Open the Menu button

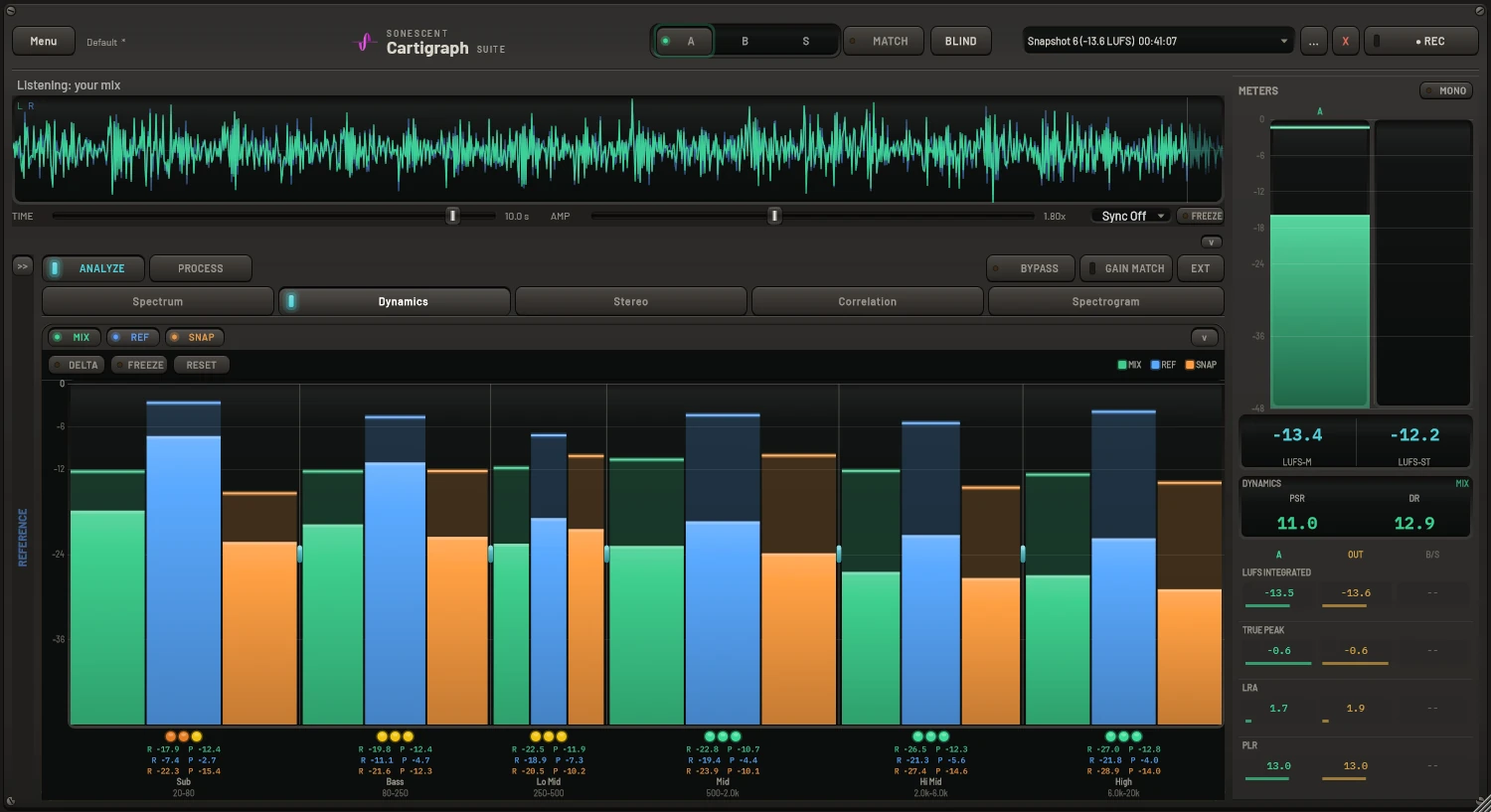44,42
